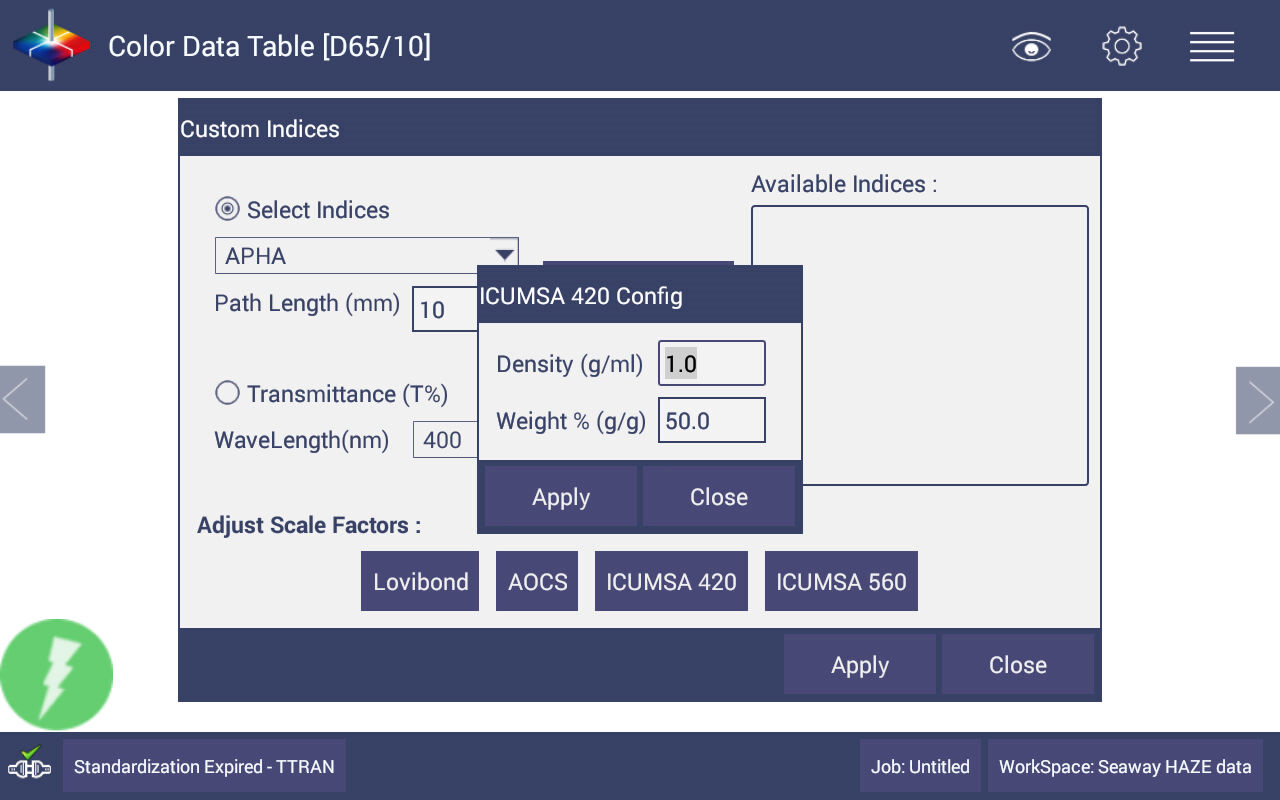Click the color spectrum app logo
This screenshot has height=800, width=1280.
tap(51, 46)
